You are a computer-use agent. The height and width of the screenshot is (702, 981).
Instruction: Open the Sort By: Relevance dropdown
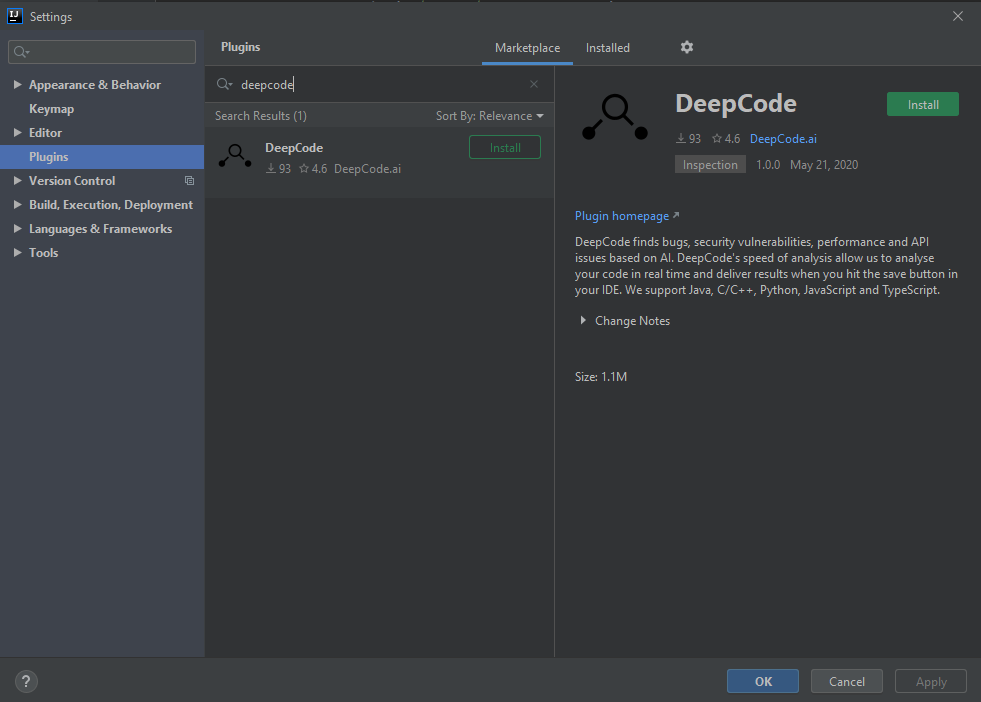(x=490, y=116)
